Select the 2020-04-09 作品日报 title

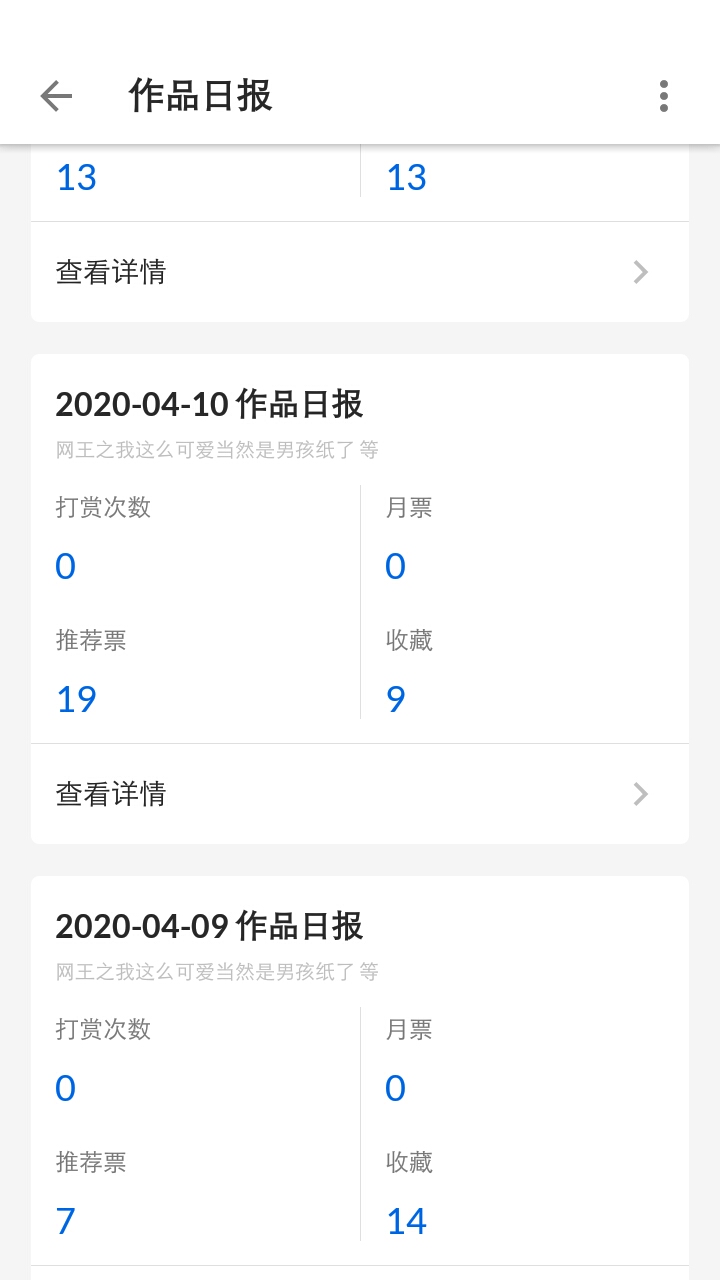pos(209,926)
